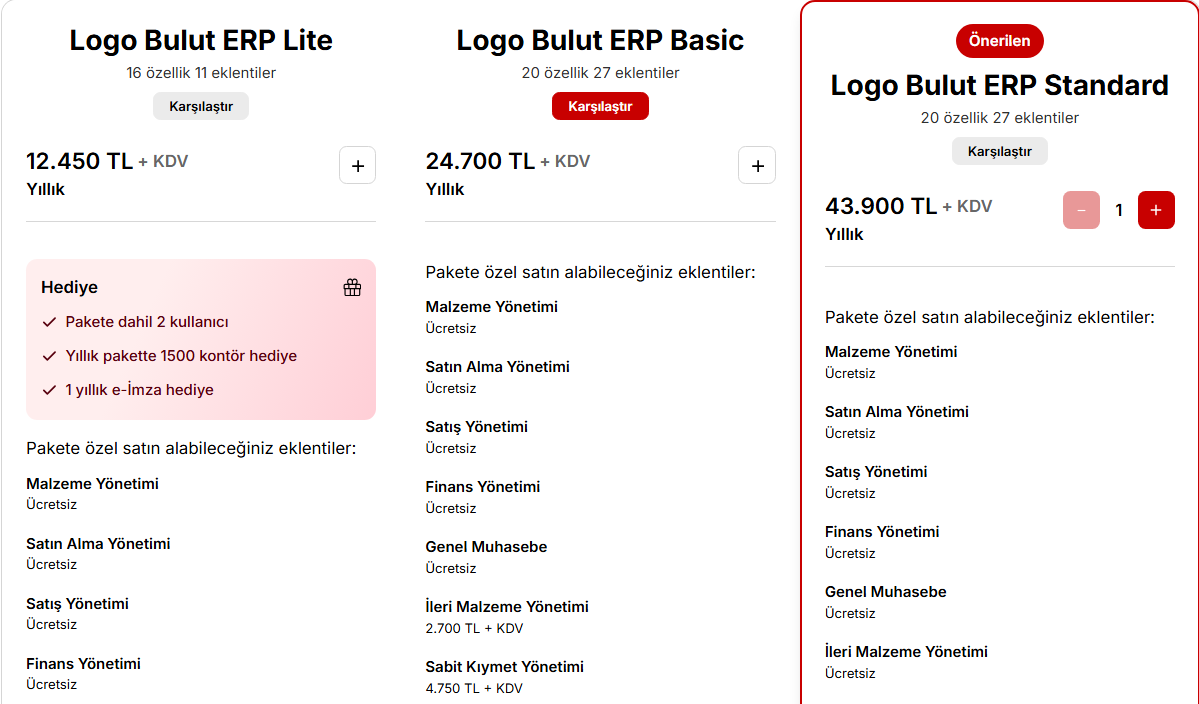Image resolution: width=1199 pixels, height=704 pixels.
Task: Toggle Karşılaştır on ERP Basic package
Action: 600,106
